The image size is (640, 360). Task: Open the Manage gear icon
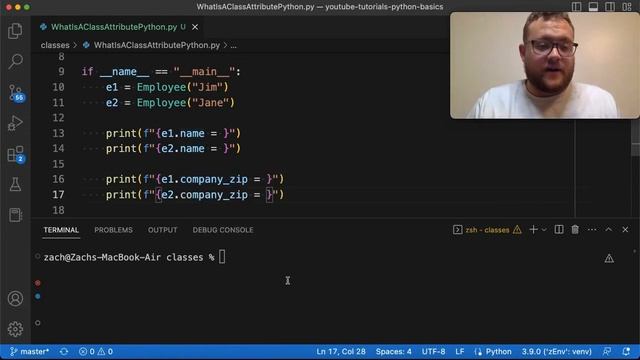pyautogui.click(x=15, y=329)
